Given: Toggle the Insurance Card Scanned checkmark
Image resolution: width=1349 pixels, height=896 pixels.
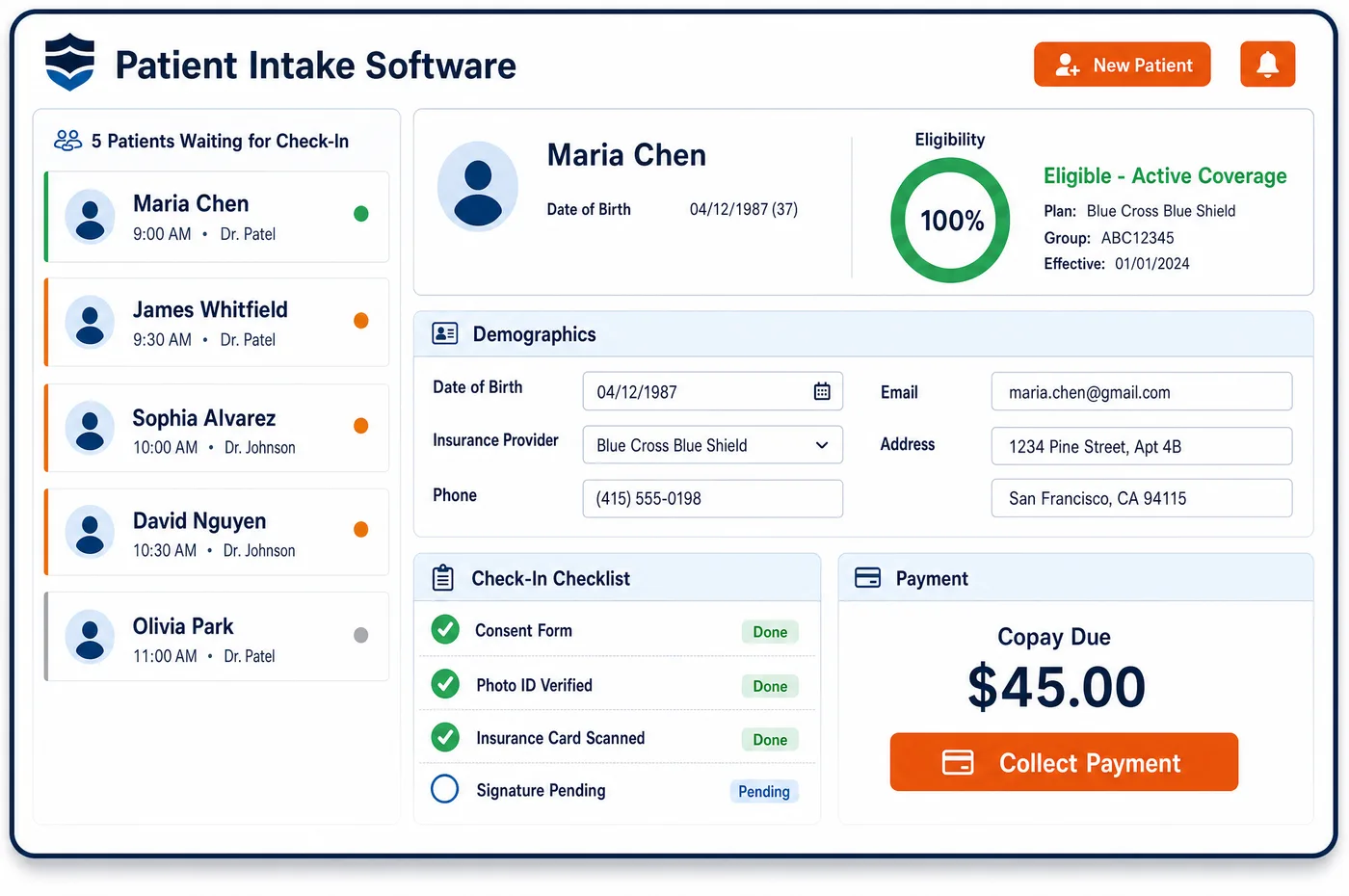Looking at the screenshot, I should (445, 737).
